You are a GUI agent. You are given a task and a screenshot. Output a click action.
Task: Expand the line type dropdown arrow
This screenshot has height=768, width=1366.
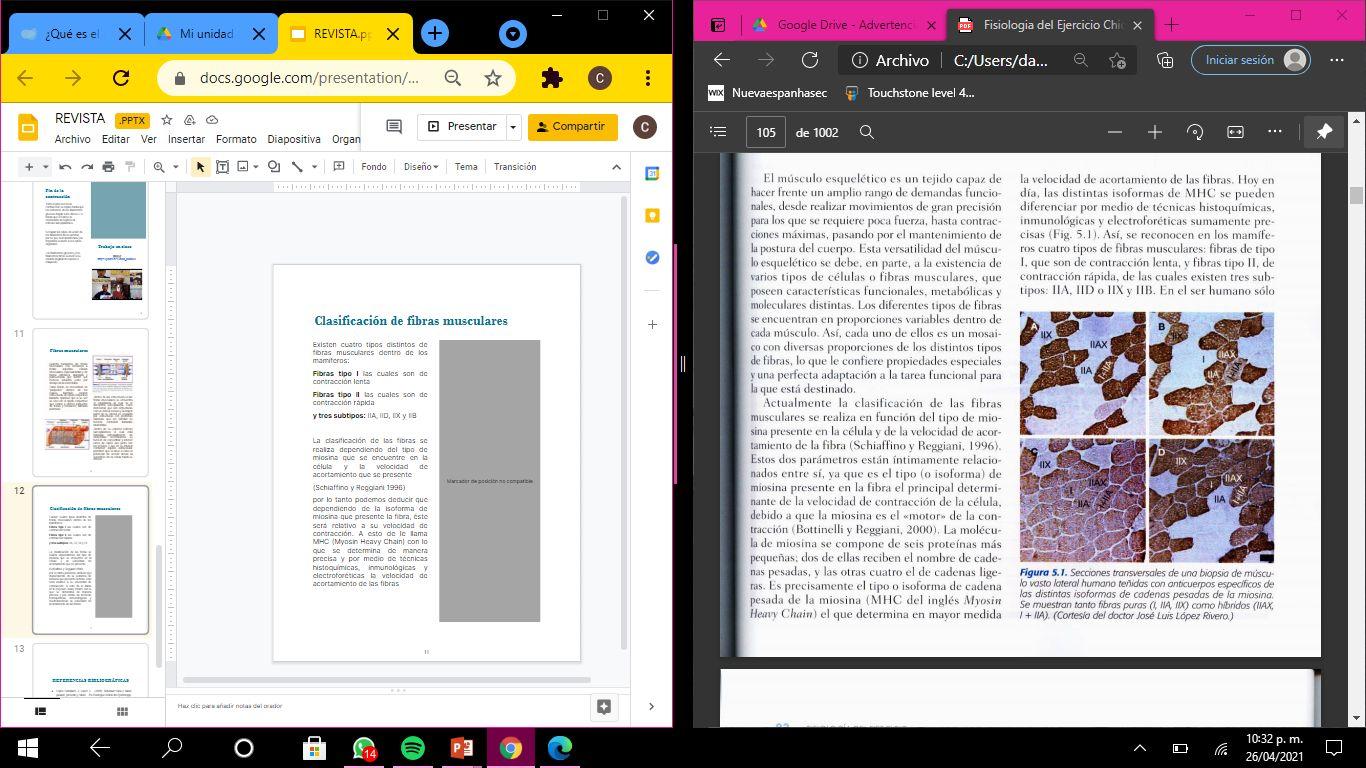point(314,167)
